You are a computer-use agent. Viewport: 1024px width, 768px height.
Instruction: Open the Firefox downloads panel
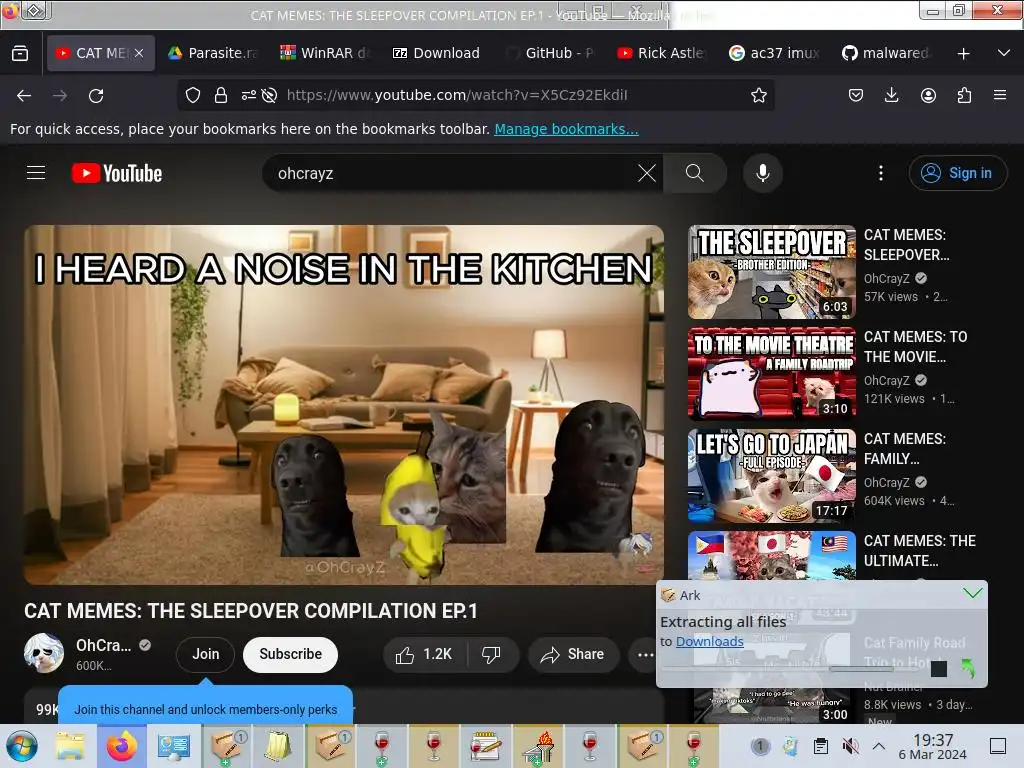[891, 95]
